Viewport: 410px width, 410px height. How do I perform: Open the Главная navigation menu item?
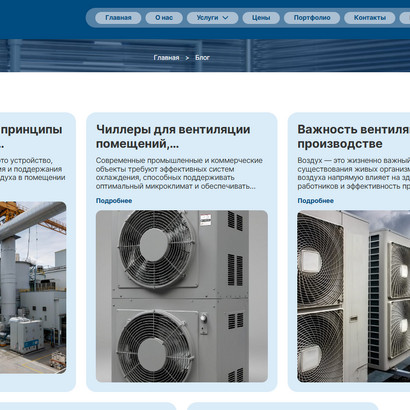click(118, 18)
